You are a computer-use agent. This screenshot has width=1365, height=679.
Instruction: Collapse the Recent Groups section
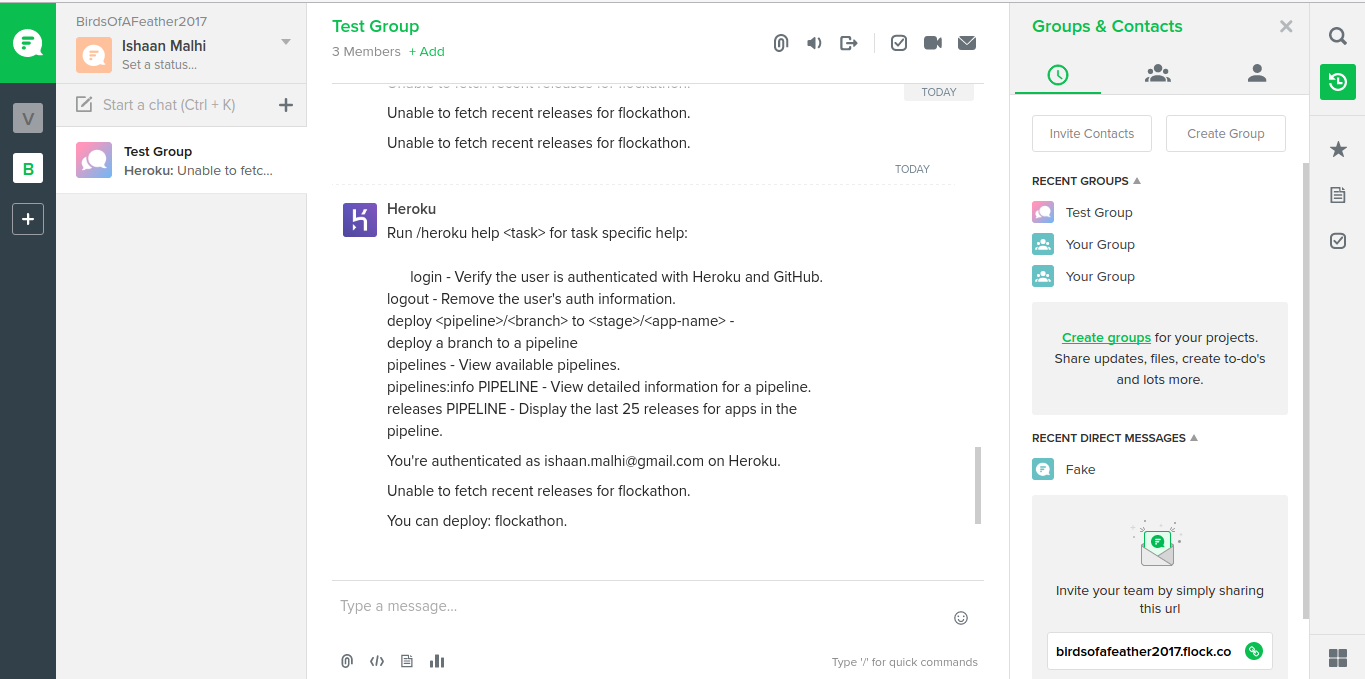pyautogui.click(x=1137, y=181)
